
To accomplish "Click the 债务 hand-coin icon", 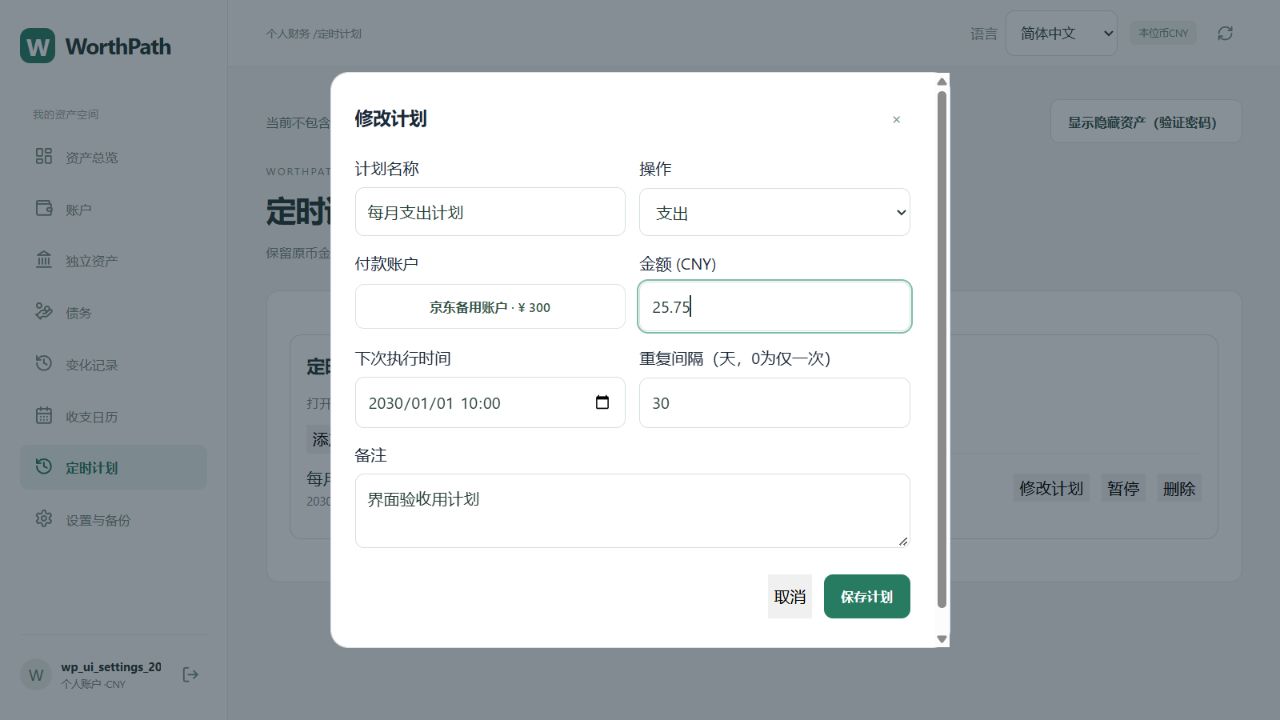I will click(x=44, y=312).
